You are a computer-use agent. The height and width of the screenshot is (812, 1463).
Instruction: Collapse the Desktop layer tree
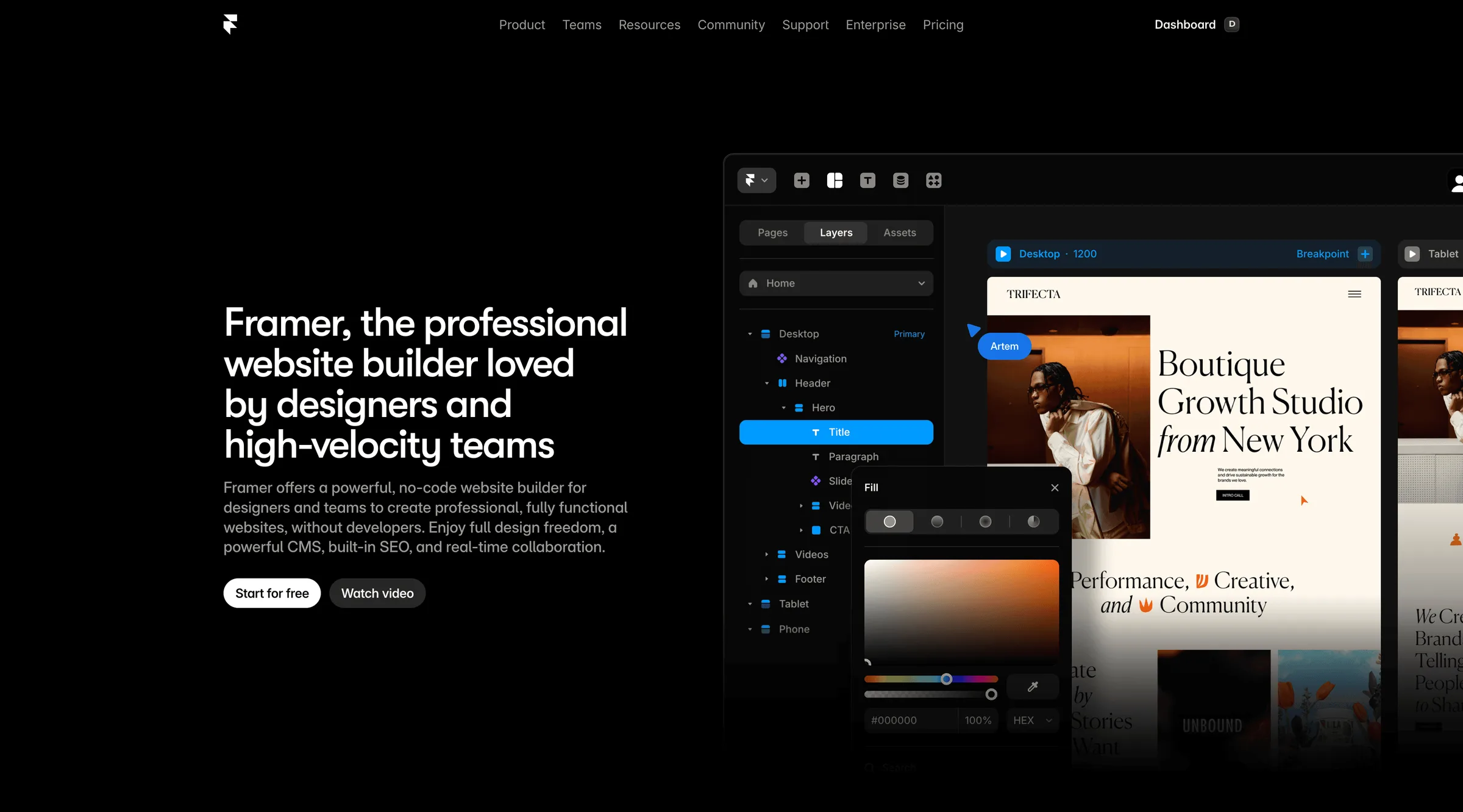click(x=750, y=334)
